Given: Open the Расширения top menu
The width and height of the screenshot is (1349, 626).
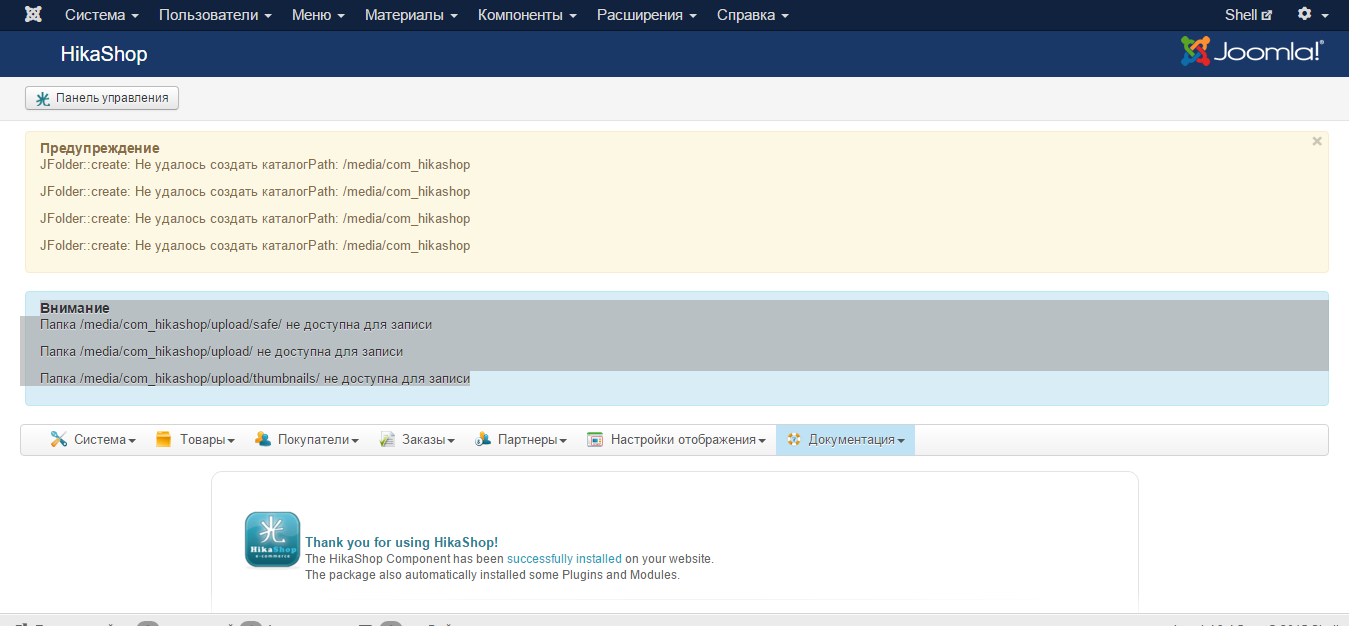Looking at the screenshot, I should [647, 15].
